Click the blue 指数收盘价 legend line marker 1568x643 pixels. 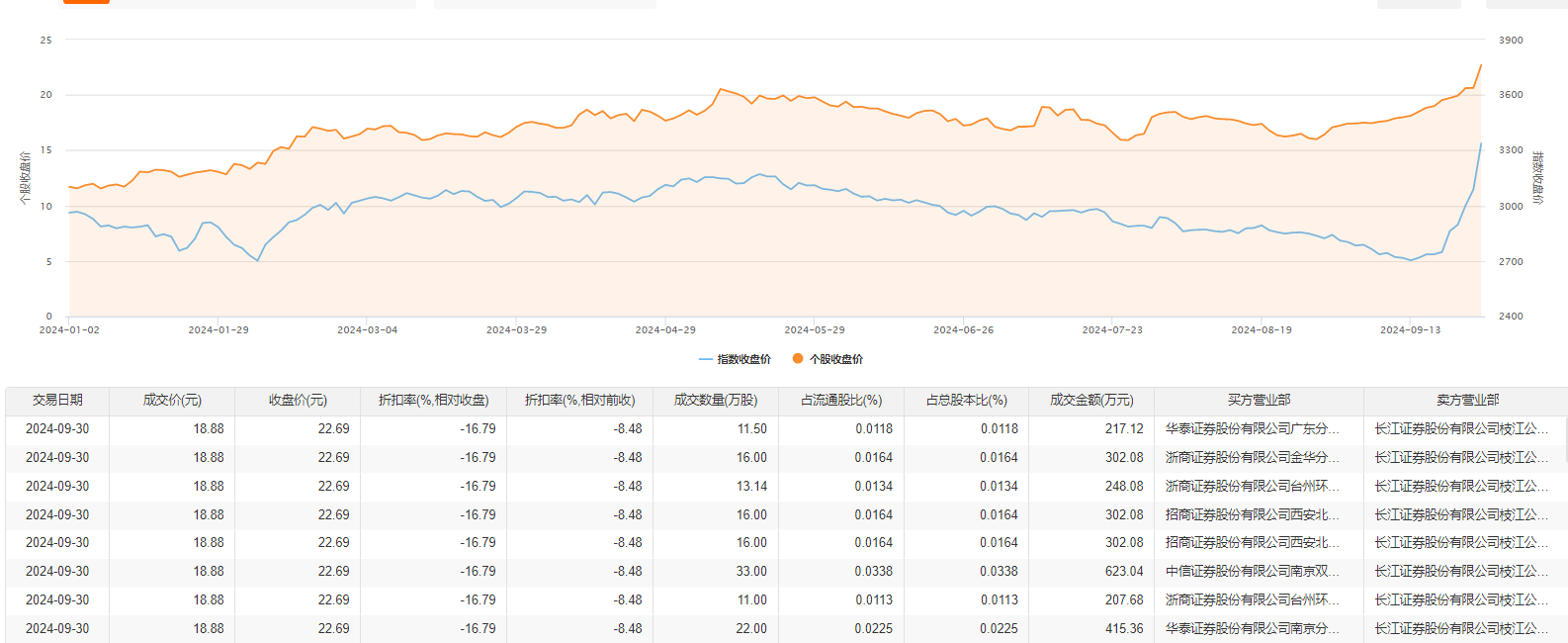(x=705, y=359)
